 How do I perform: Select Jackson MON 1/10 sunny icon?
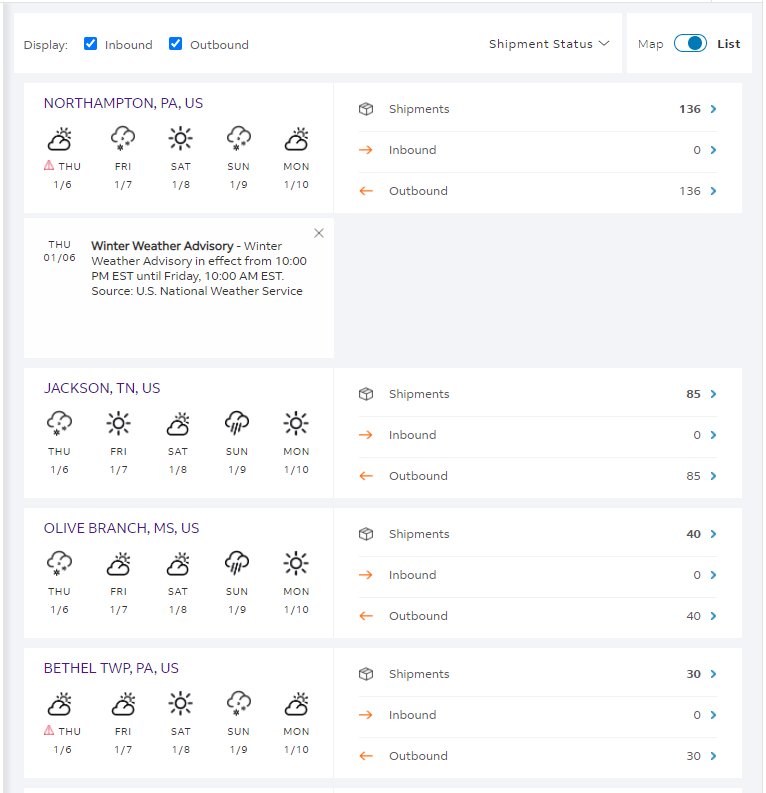point(296,423)
